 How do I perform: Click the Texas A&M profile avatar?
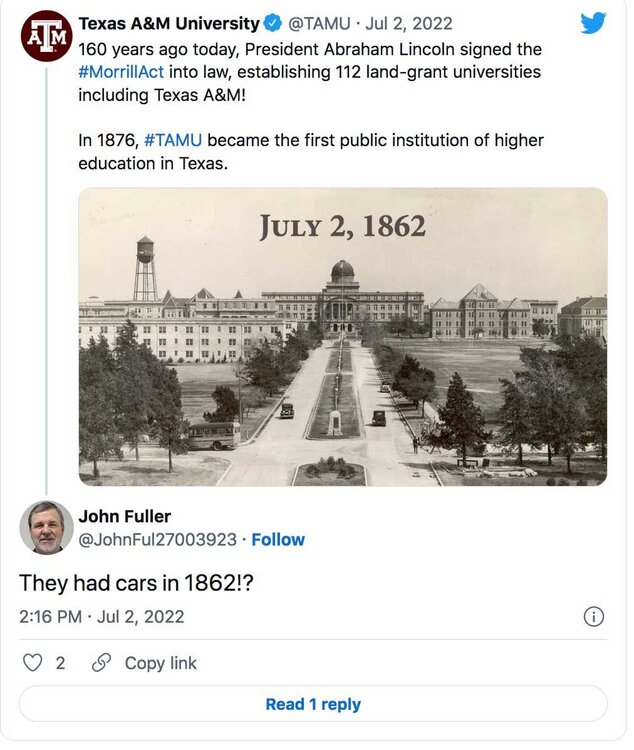pyautogui.click(x=46, y=36)
